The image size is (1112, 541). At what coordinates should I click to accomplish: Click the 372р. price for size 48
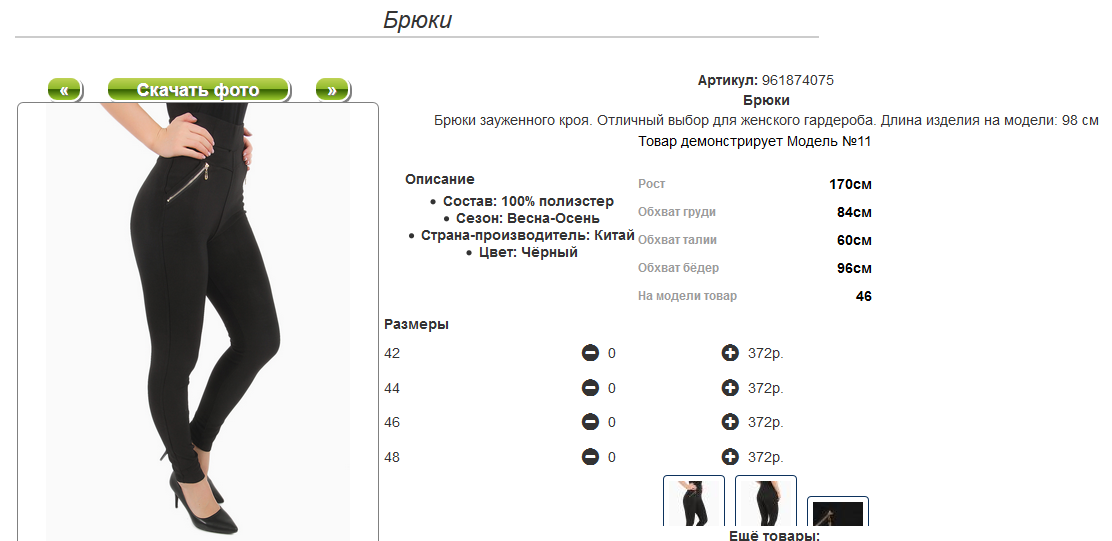[766, 457]
